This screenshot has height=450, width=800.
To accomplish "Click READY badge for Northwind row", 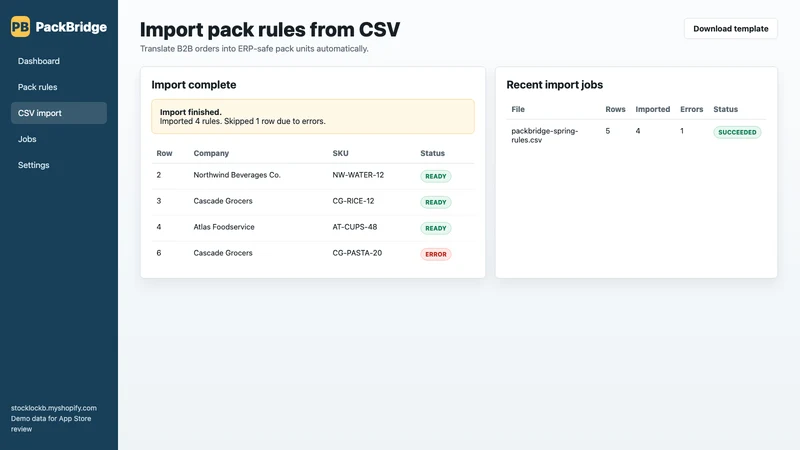I will point(436,176).
